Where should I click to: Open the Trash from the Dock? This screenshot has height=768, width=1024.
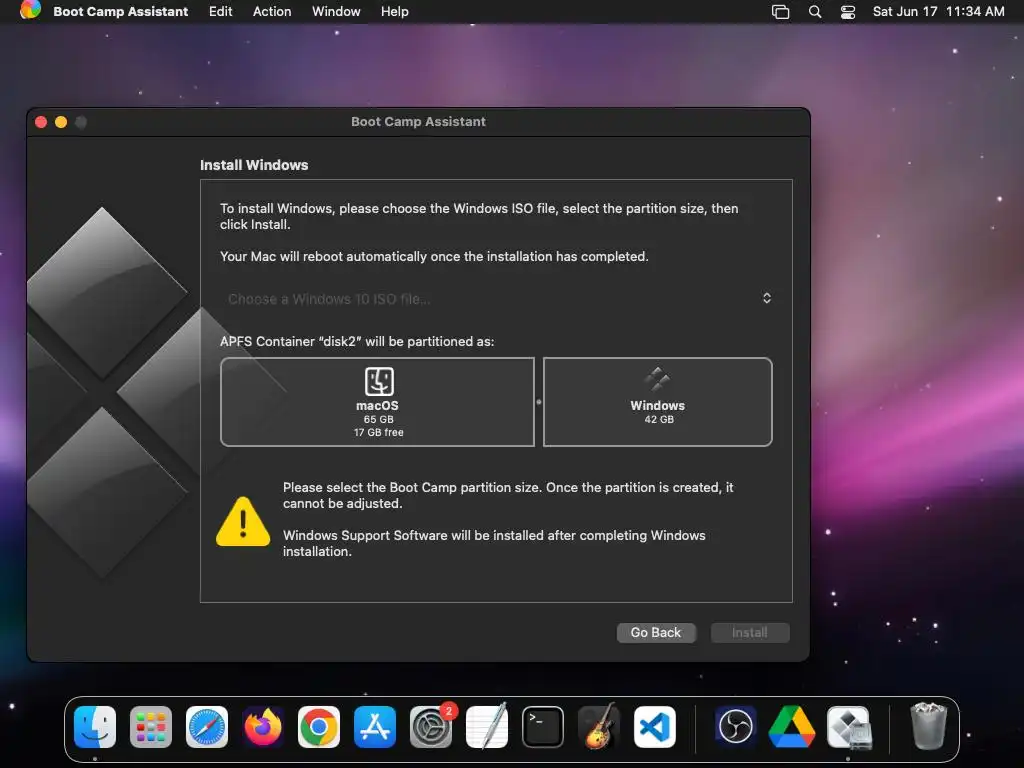tap(929, 726)
